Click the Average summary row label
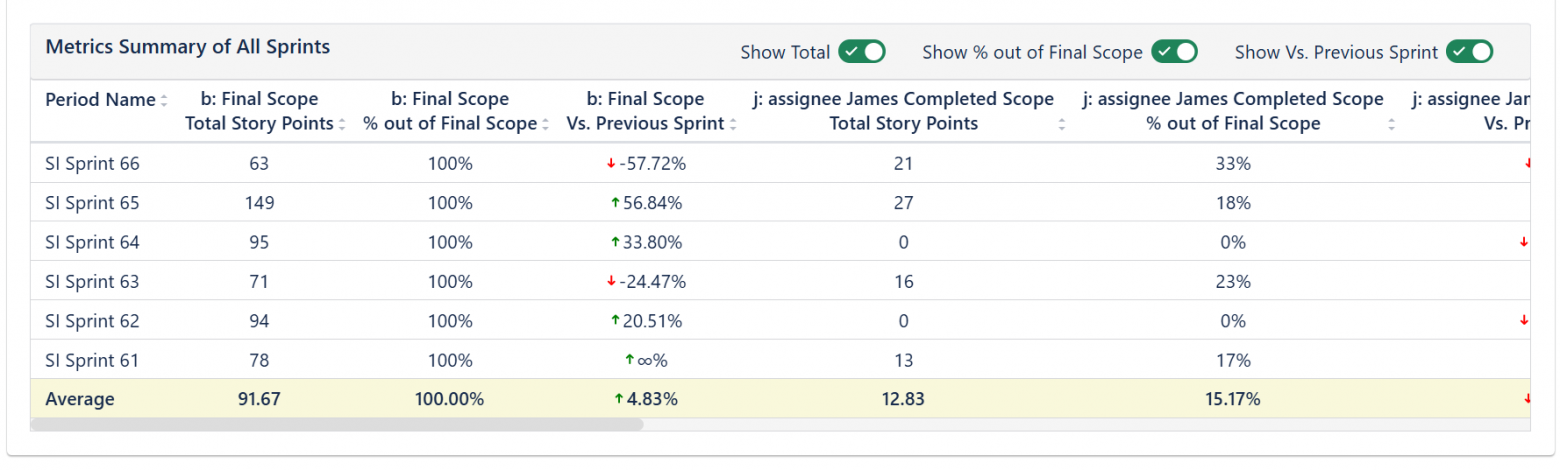This screenshot has height=470, width=1560. pos(80,399)
